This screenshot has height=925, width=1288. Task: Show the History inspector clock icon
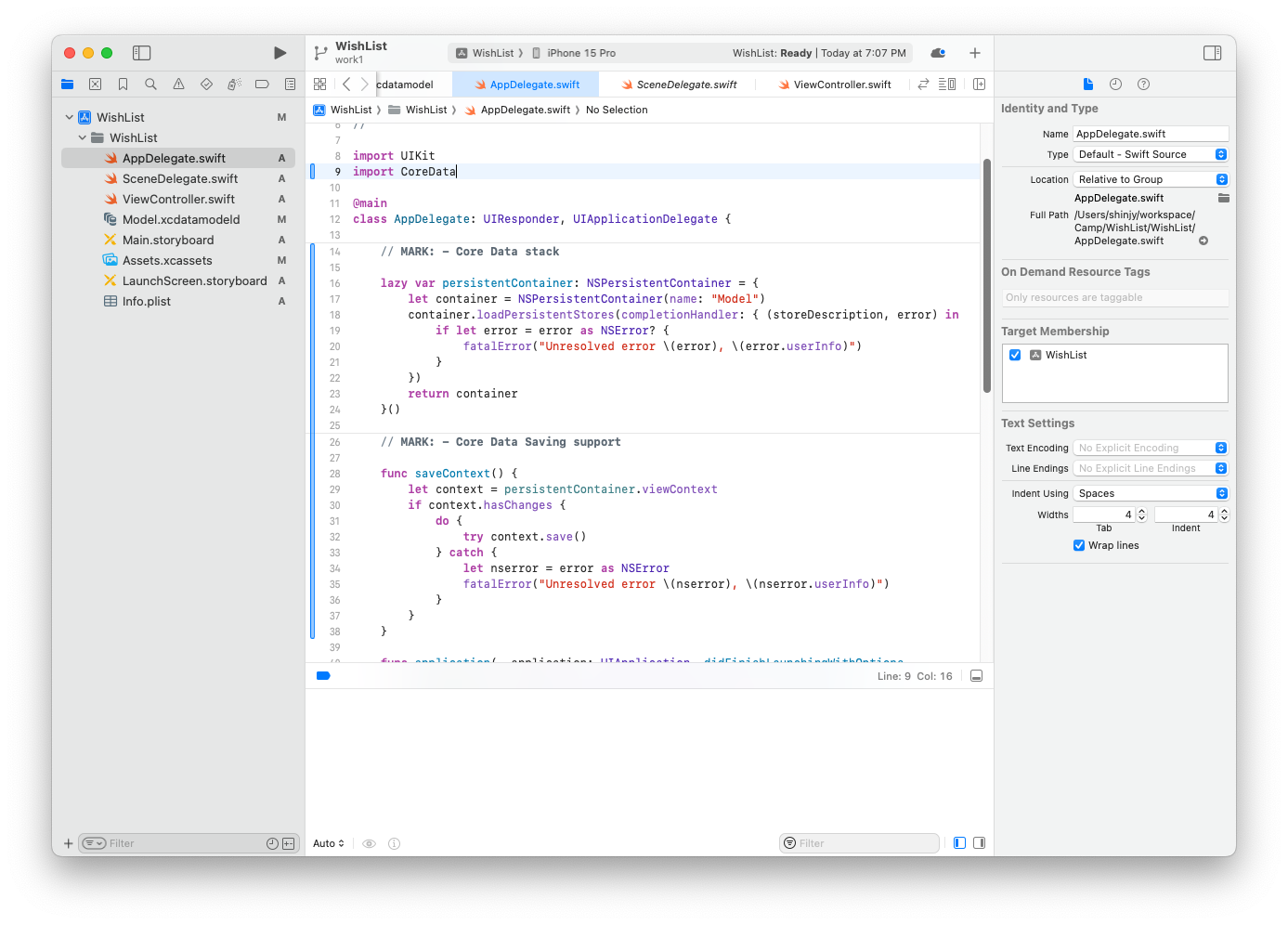[x=1116, y=84]
